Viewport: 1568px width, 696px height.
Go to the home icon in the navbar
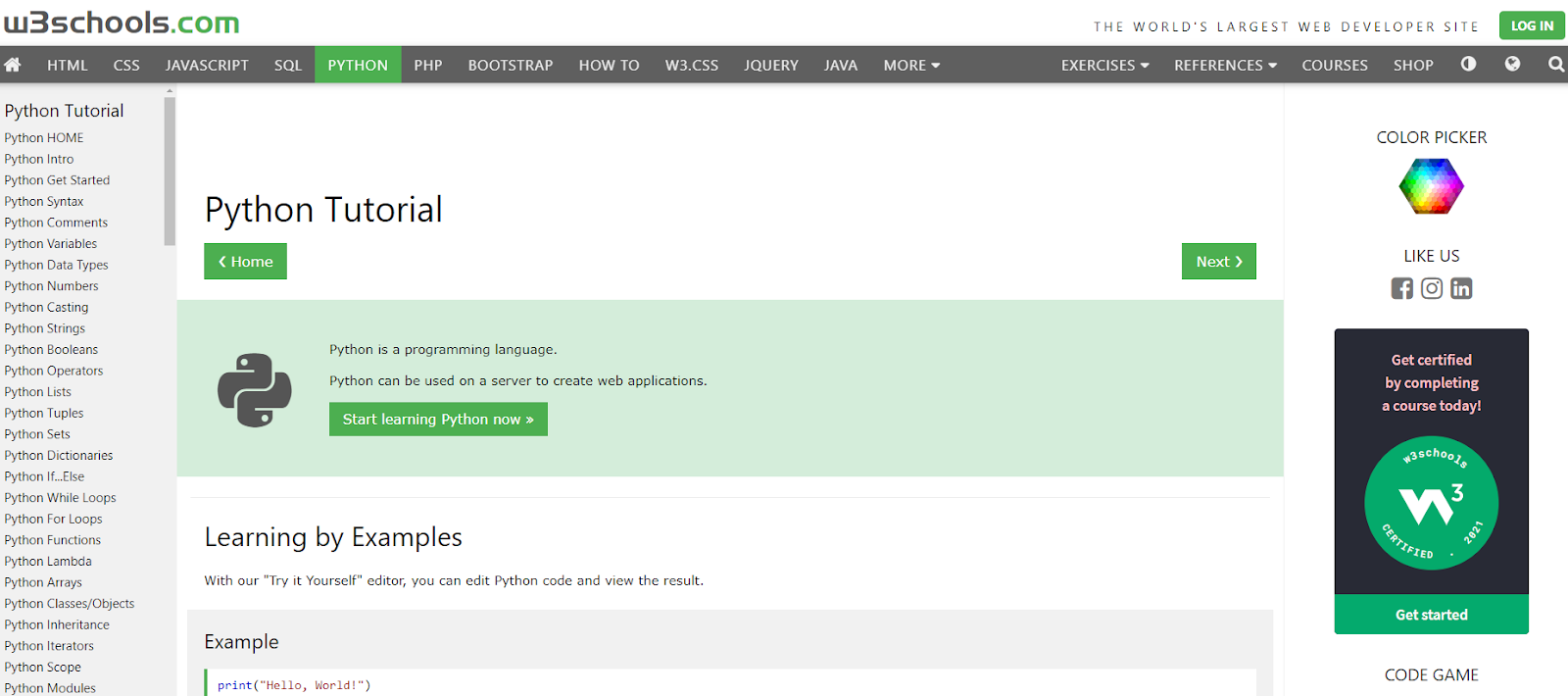[13, 65]
